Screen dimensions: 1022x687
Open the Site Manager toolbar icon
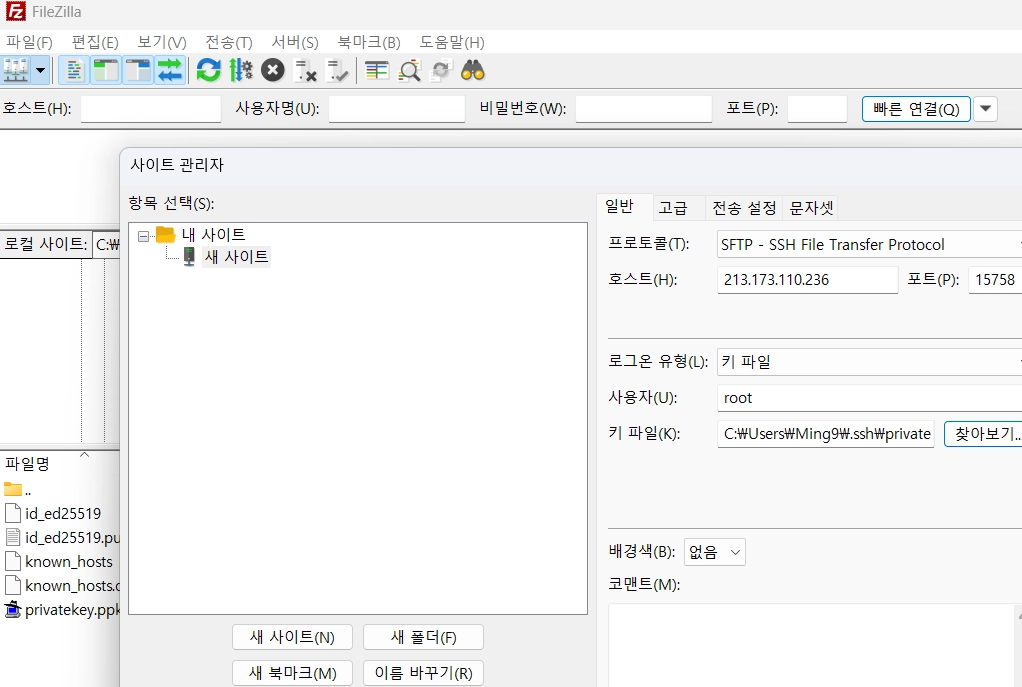click(x=16, y=70)
